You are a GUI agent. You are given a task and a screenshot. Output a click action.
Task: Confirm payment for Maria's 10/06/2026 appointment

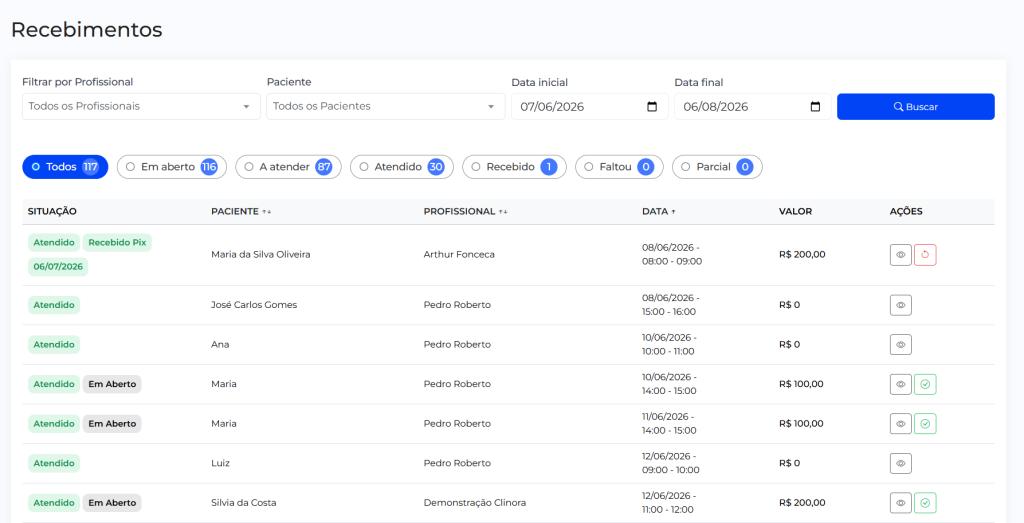click(925, 385)
